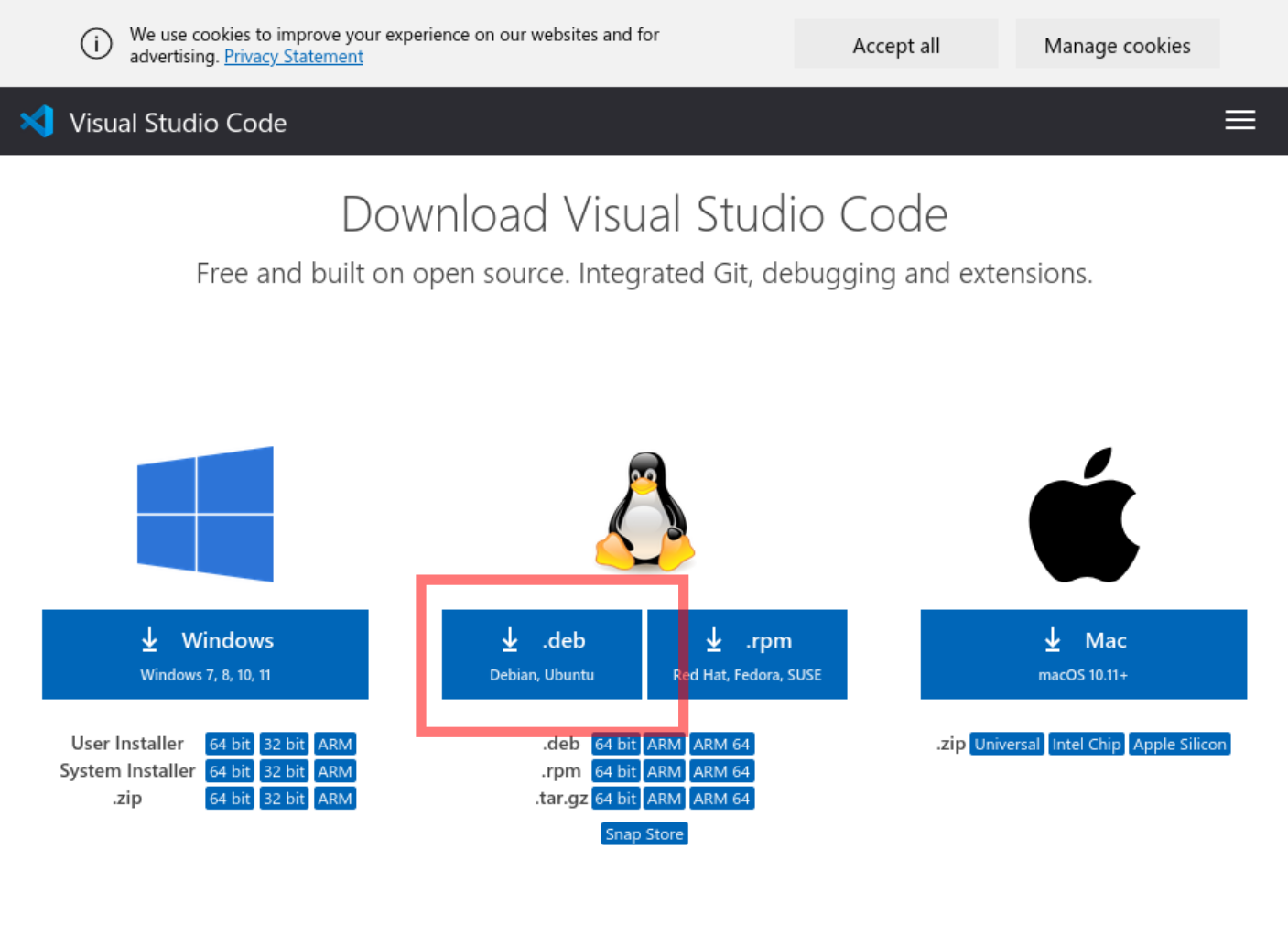Download the .rpm package for Red Hat
Image resolution: width=1288 pixels, height=947 pixels.
pyautogui.click(x=747, y=654)
